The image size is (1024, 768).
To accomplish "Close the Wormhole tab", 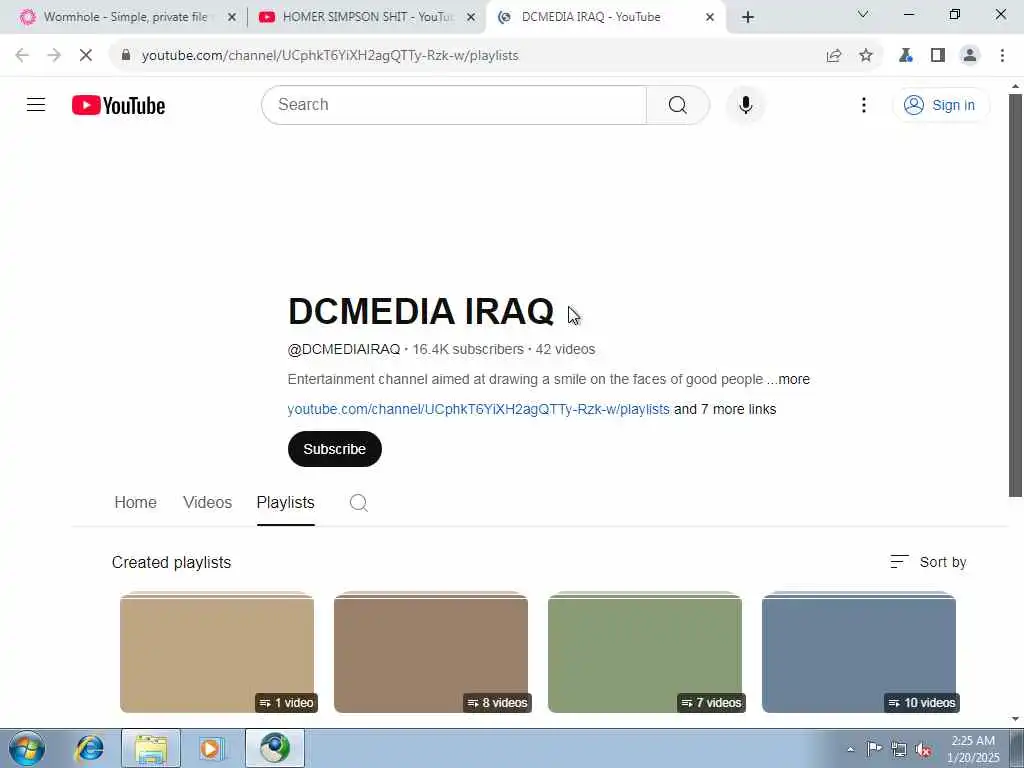I will [x=231, y=17].
